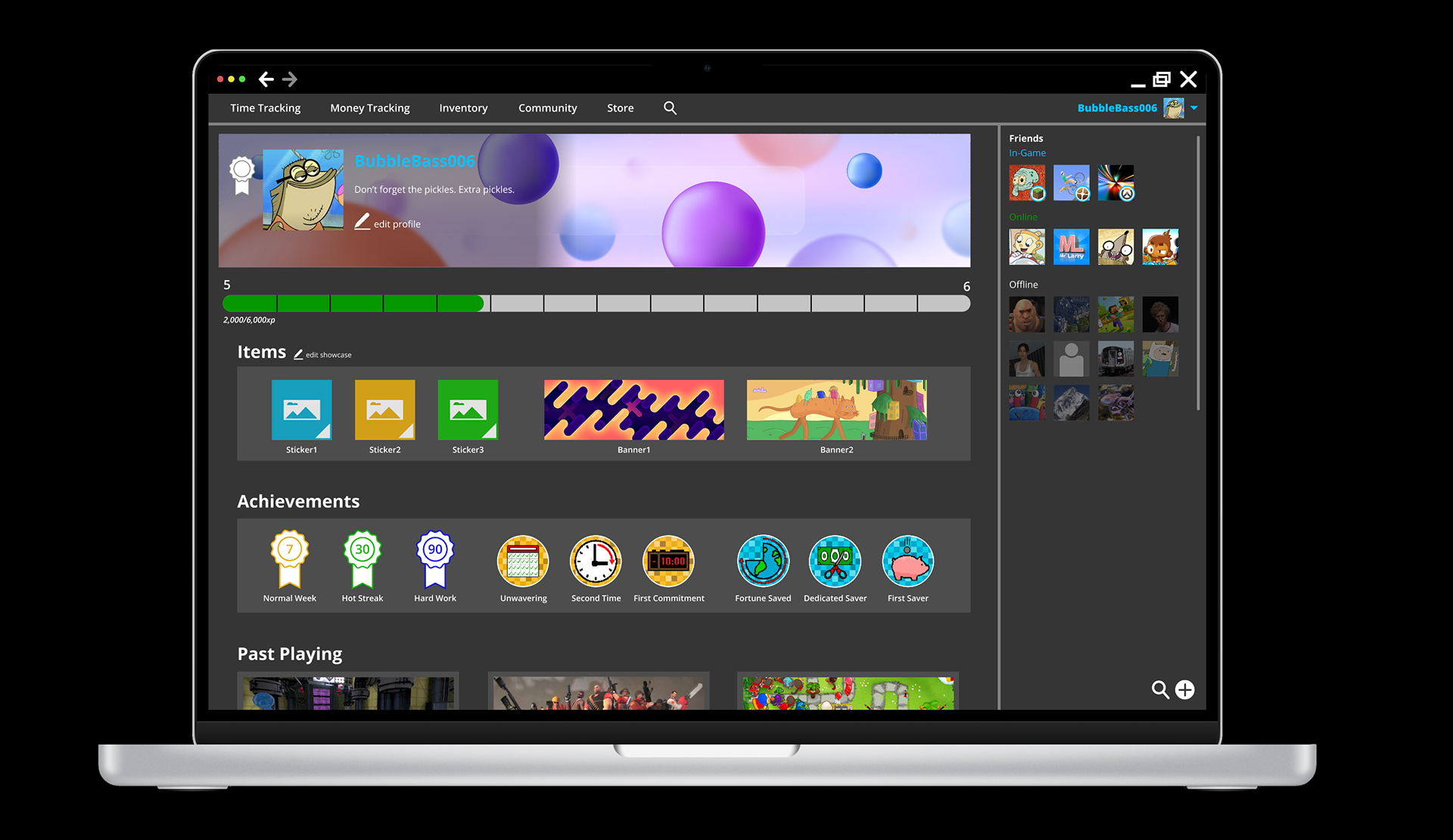The image size is (1453, 840).
Task: Open the green Sticker3 item
Action: pos(468,410)
